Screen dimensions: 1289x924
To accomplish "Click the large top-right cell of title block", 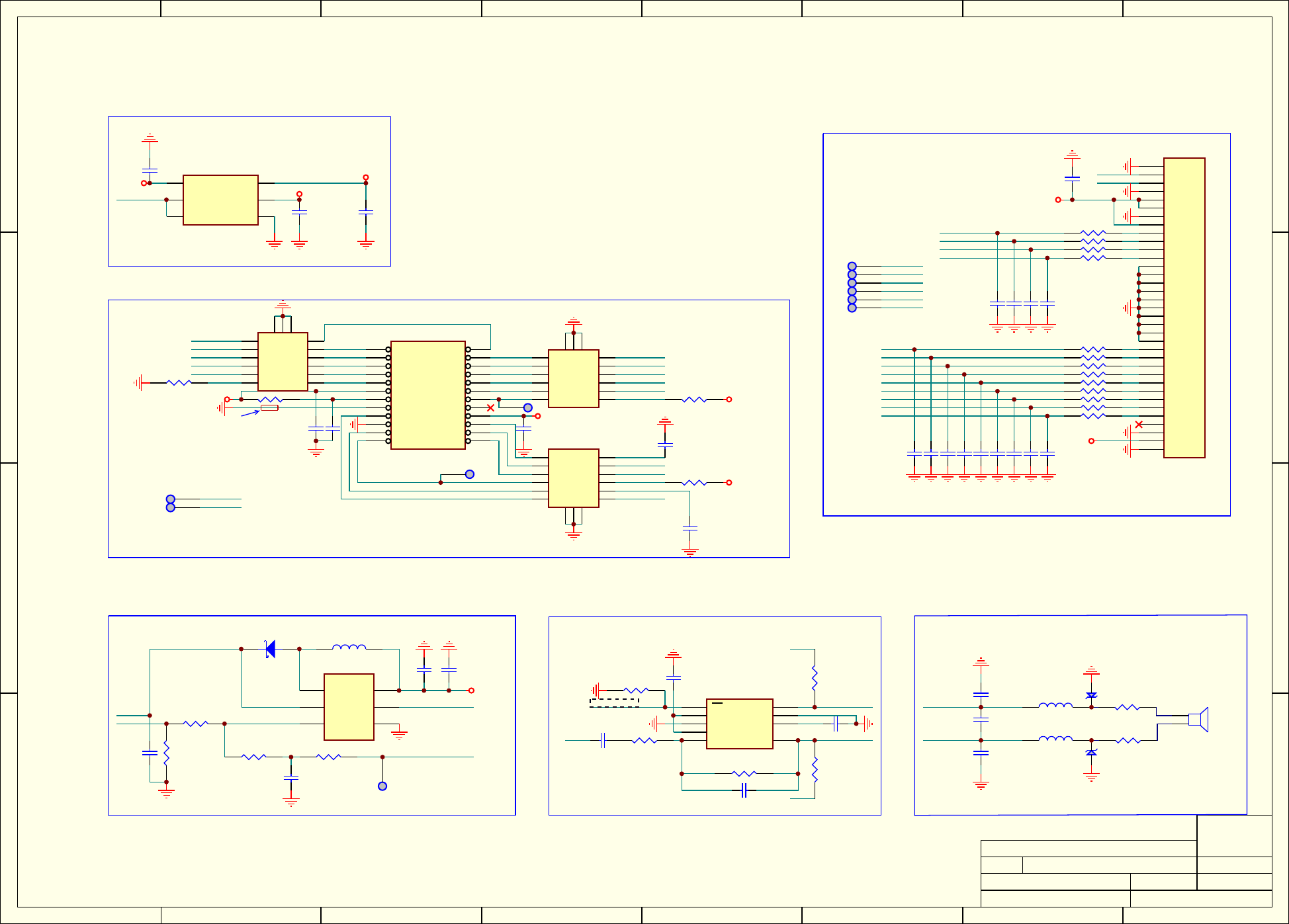I will click(1234, 835).
